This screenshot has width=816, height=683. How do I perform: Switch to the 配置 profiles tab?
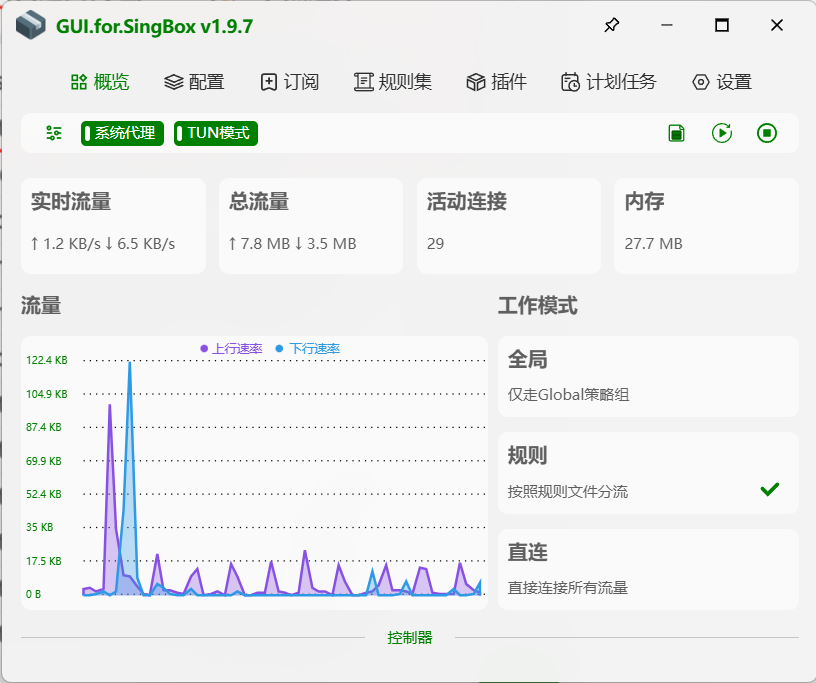tap(194, 82)
